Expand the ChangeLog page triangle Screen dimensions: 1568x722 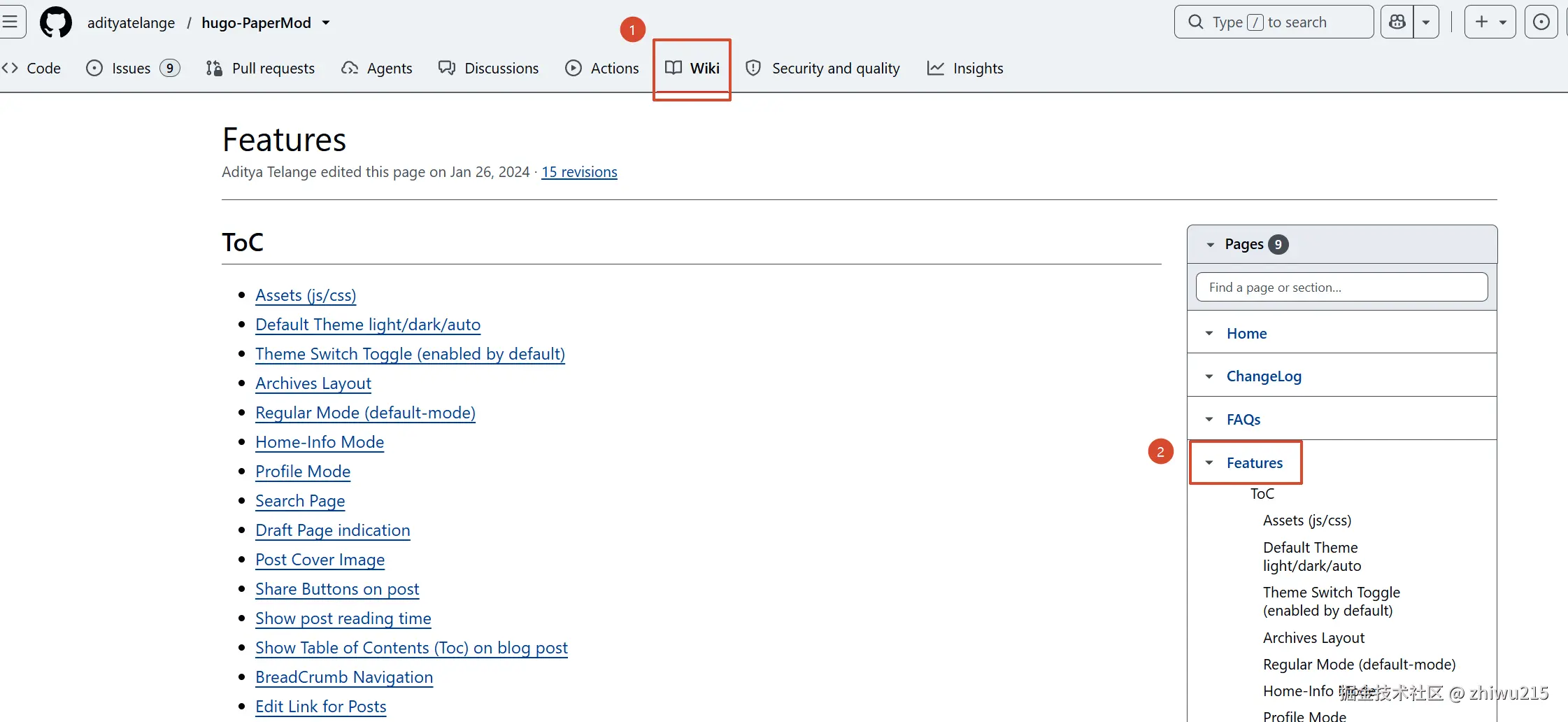pyautogui.click(x=1209, y=376)
